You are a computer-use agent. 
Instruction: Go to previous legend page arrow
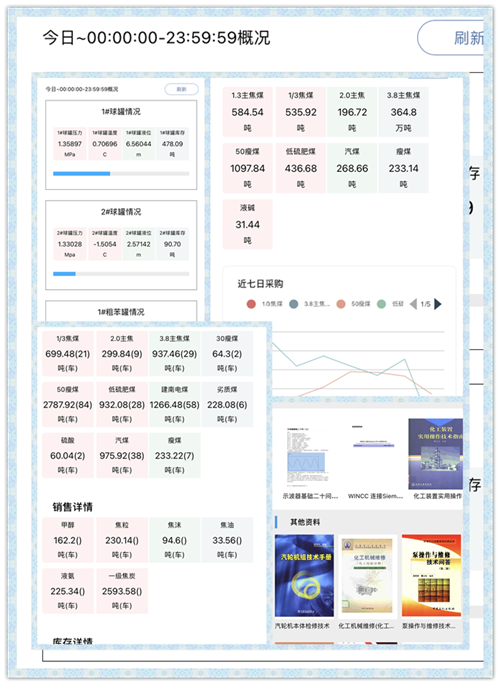(x=413, y=304)
